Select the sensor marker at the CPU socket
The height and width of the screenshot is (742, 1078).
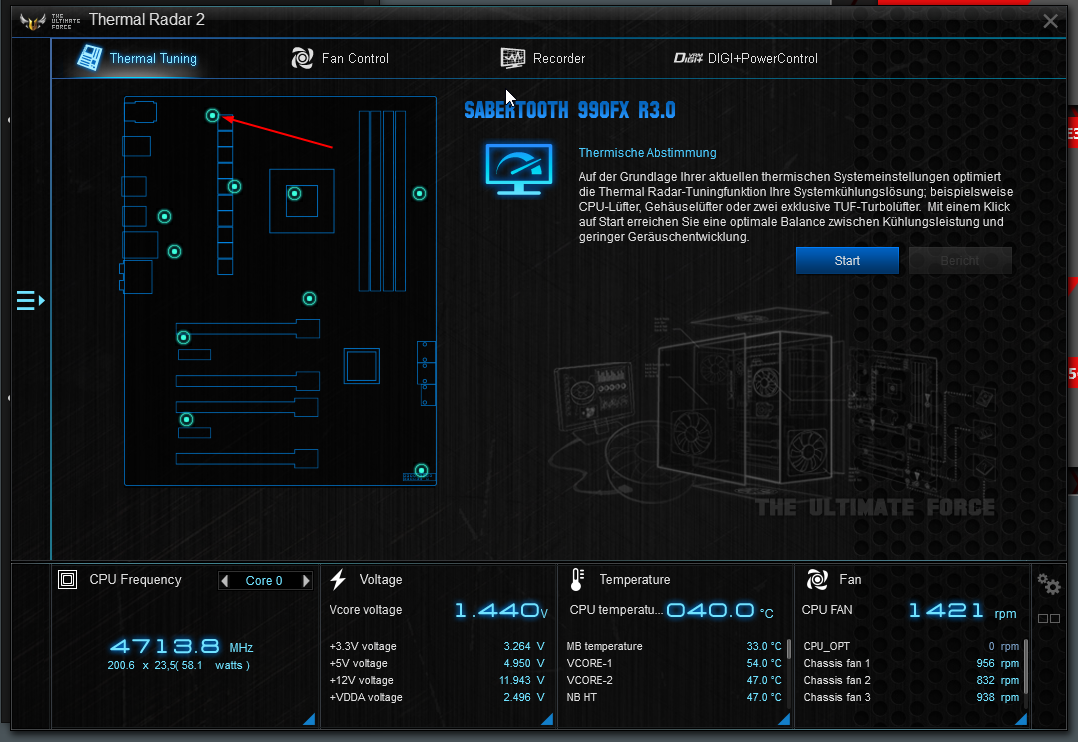[x=294, y=194]
